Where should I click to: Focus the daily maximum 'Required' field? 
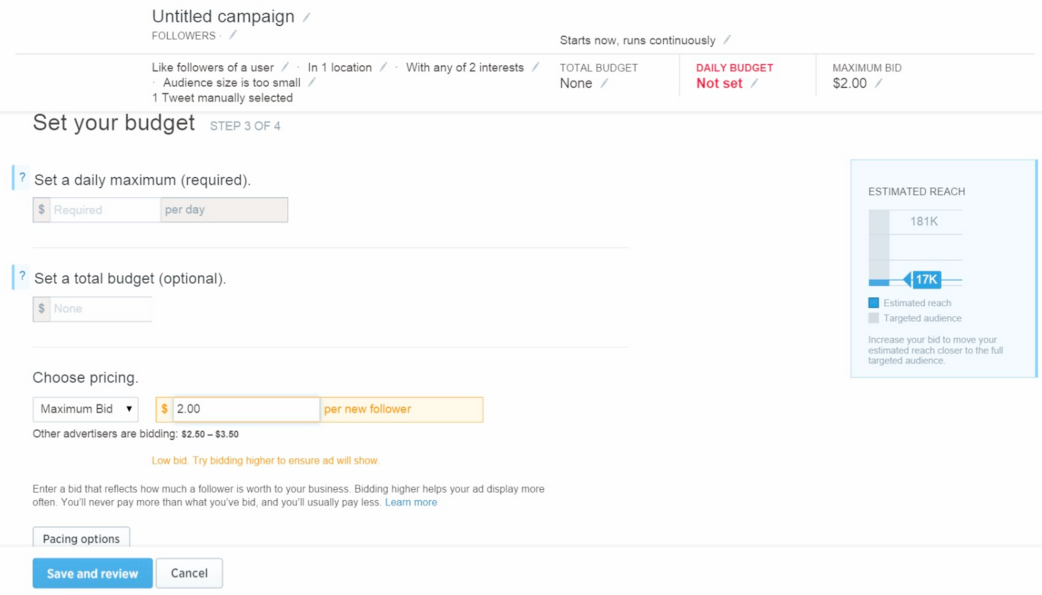click(104, 210)
